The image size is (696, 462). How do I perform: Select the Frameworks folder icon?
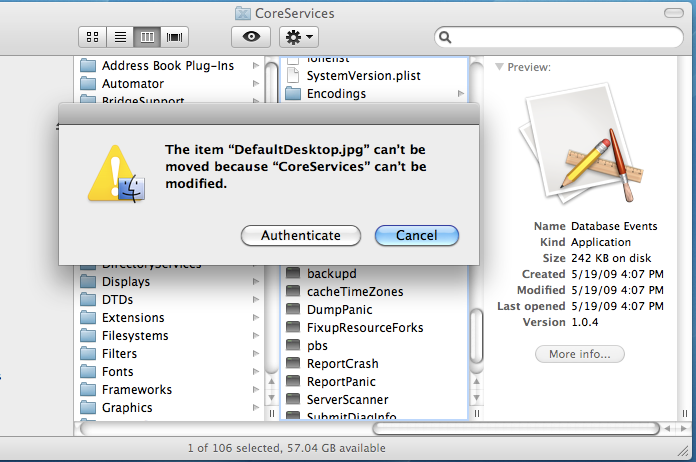click(88, 389)
